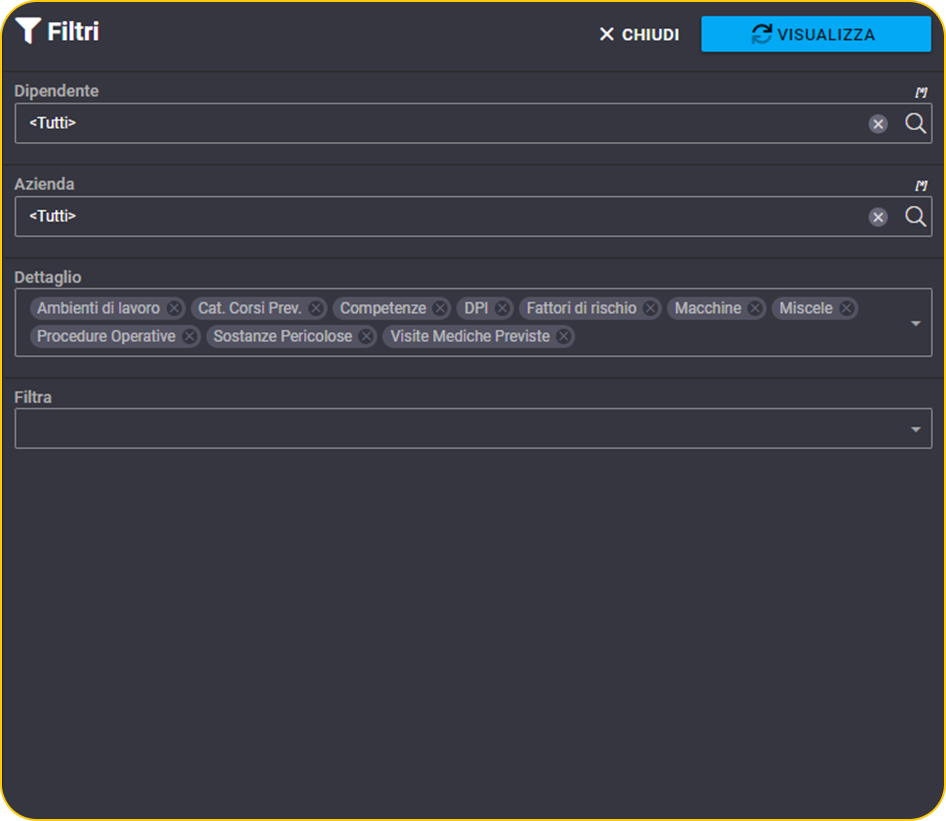The width and height of the screenshot is (946, 821).
Task: Expand the Filtra dropdown arrow
Action: tap(915, 430)
